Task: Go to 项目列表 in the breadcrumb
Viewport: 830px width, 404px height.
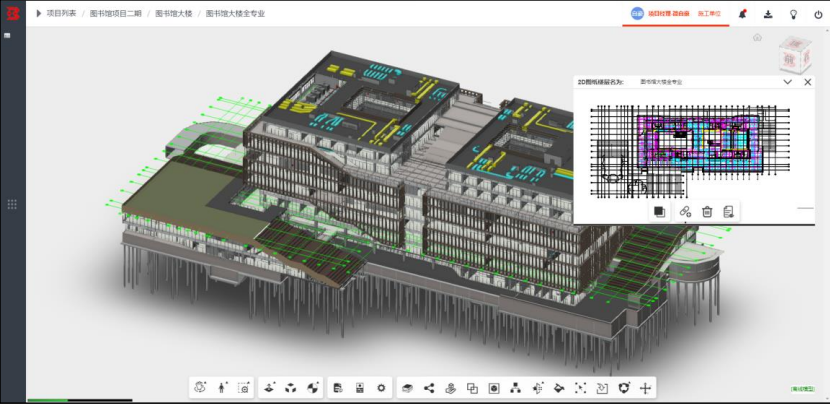Action: (x=61, y=14)
